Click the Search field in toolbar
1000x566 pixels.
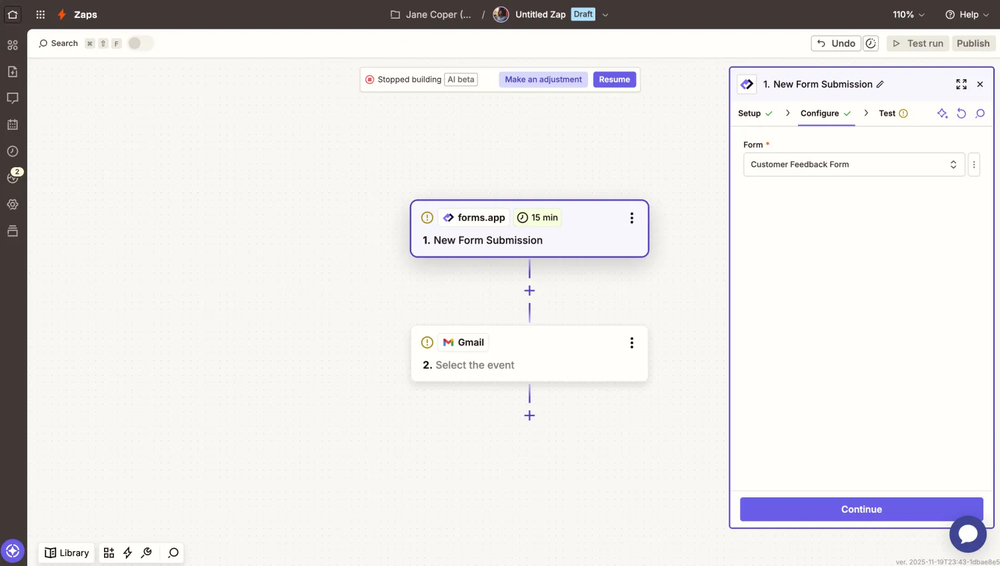coord(58,43)
